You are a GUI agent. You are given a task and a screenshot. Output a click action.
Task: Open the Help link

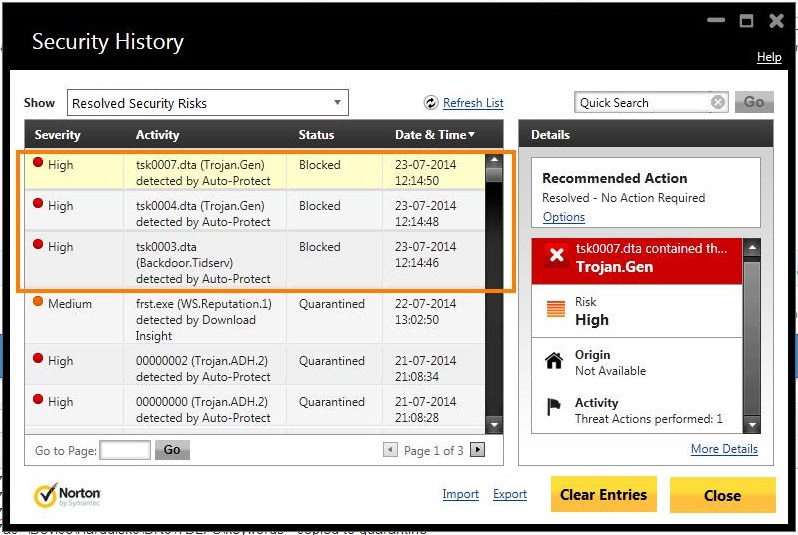pos(769,57)
